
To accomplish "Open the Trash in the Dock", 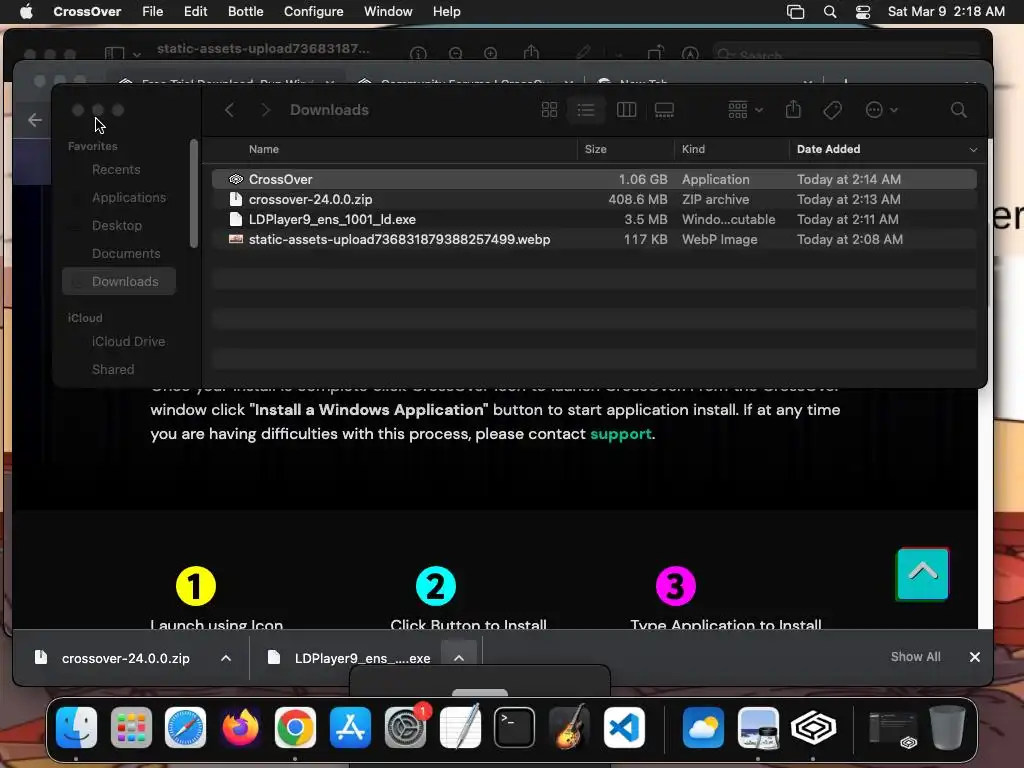I will pos(947,727).
